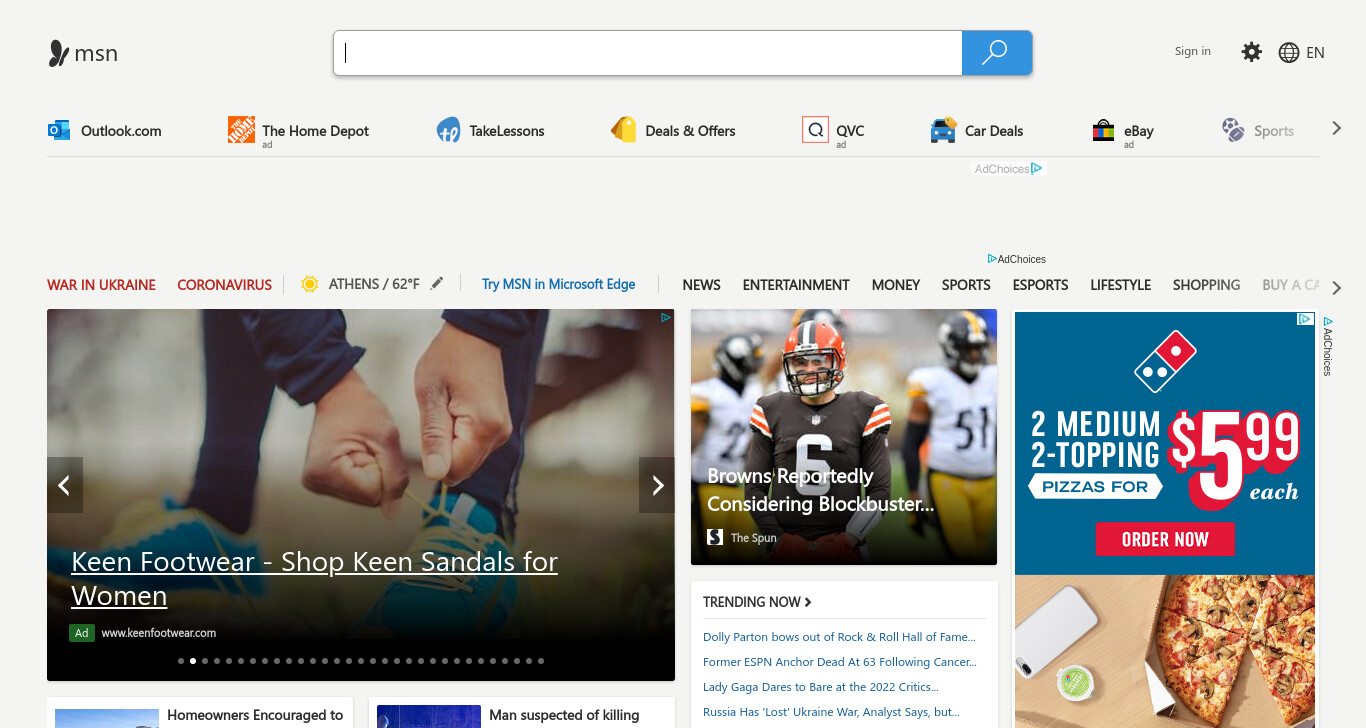Open Car Deals shortcut label
Viewport: 1366px width, 728px height.
click(994, 131)
